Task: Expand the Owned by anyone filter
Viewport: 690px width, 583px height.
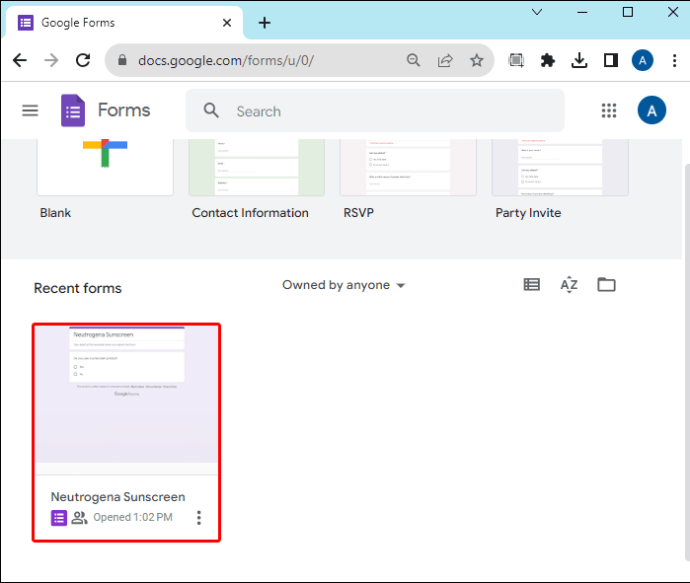Action: click(344, 285)
